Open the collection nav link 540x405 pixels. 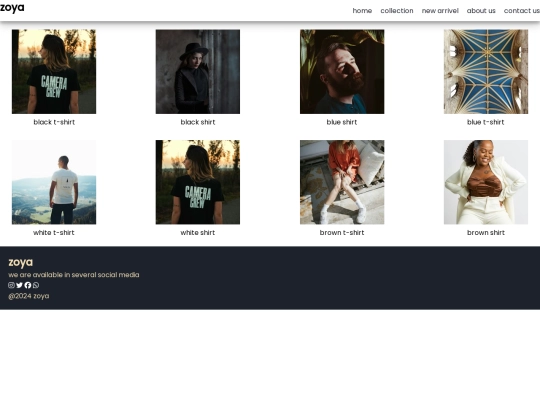tap(397, 11)
